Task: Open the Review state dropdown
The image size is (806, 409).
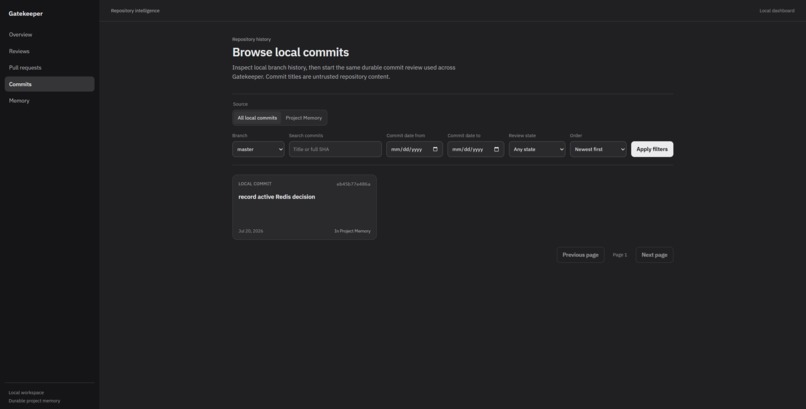Action: point(537,149)
